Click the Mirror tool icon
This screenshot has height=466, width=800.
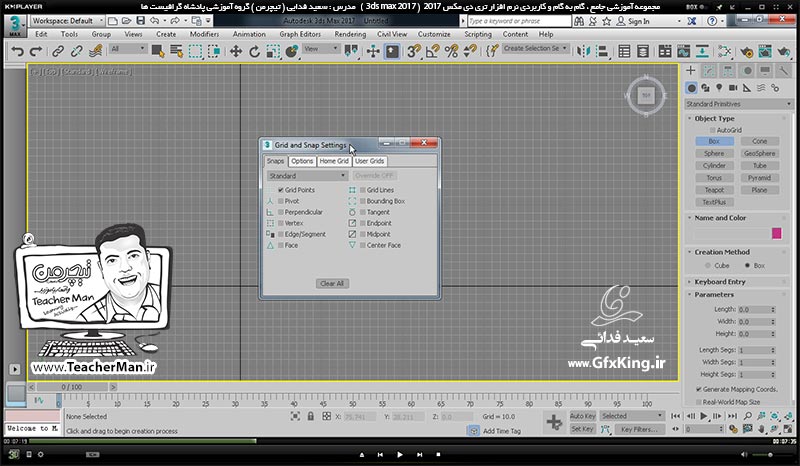(583, 51)
